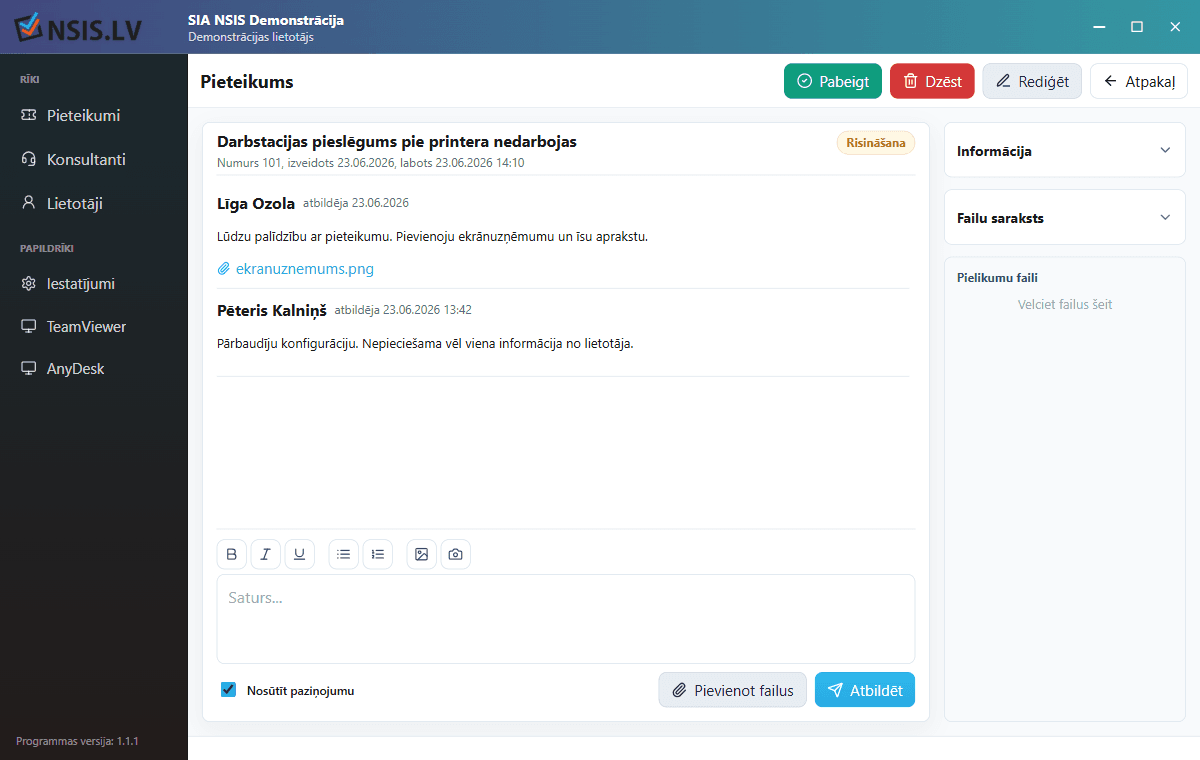Open the ekranuznemums.png attachment link

305,269
